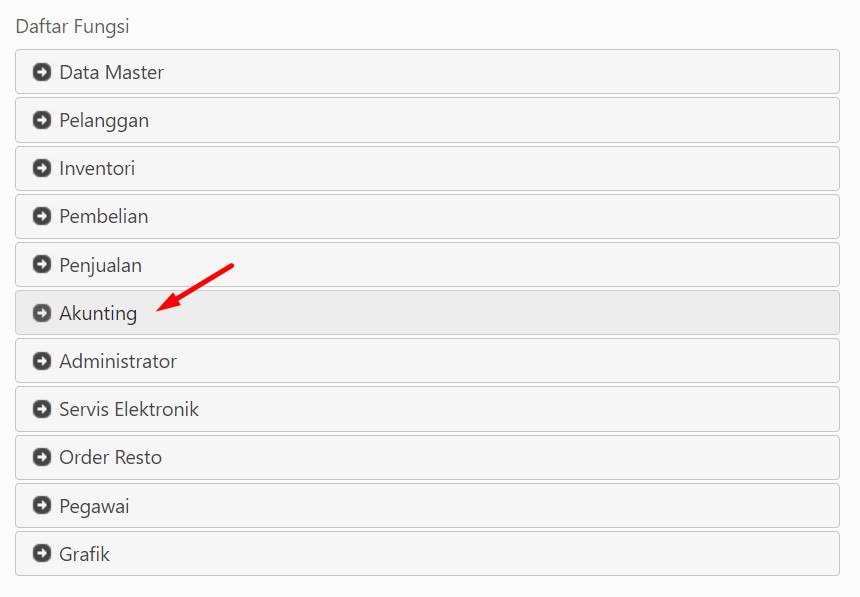Click the arrow icon beside Pembelian
860x597 pixels.
42,216
